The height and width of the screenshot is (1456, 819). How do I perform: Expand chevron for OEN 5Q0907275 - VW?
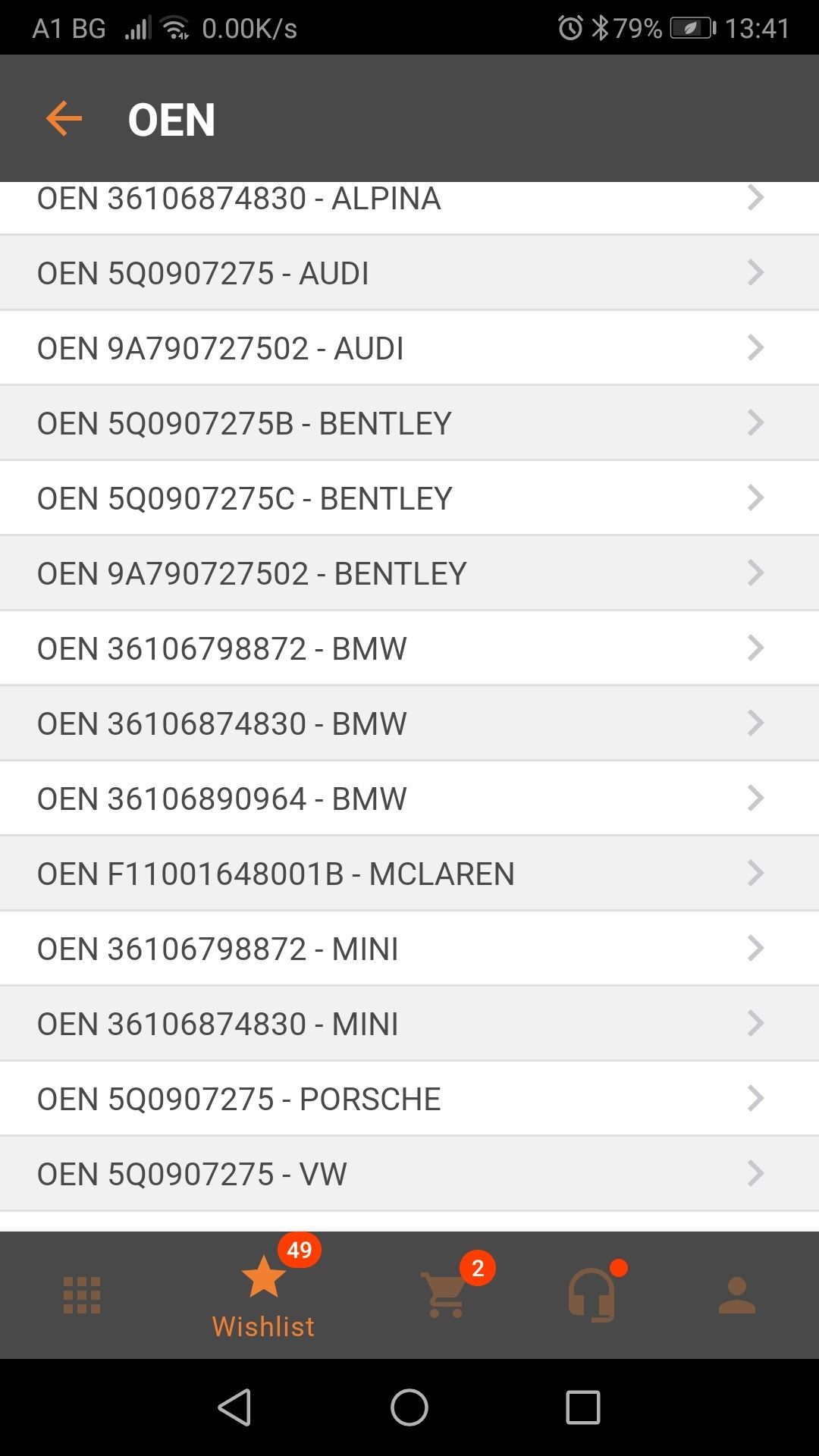coord(755,1173)
